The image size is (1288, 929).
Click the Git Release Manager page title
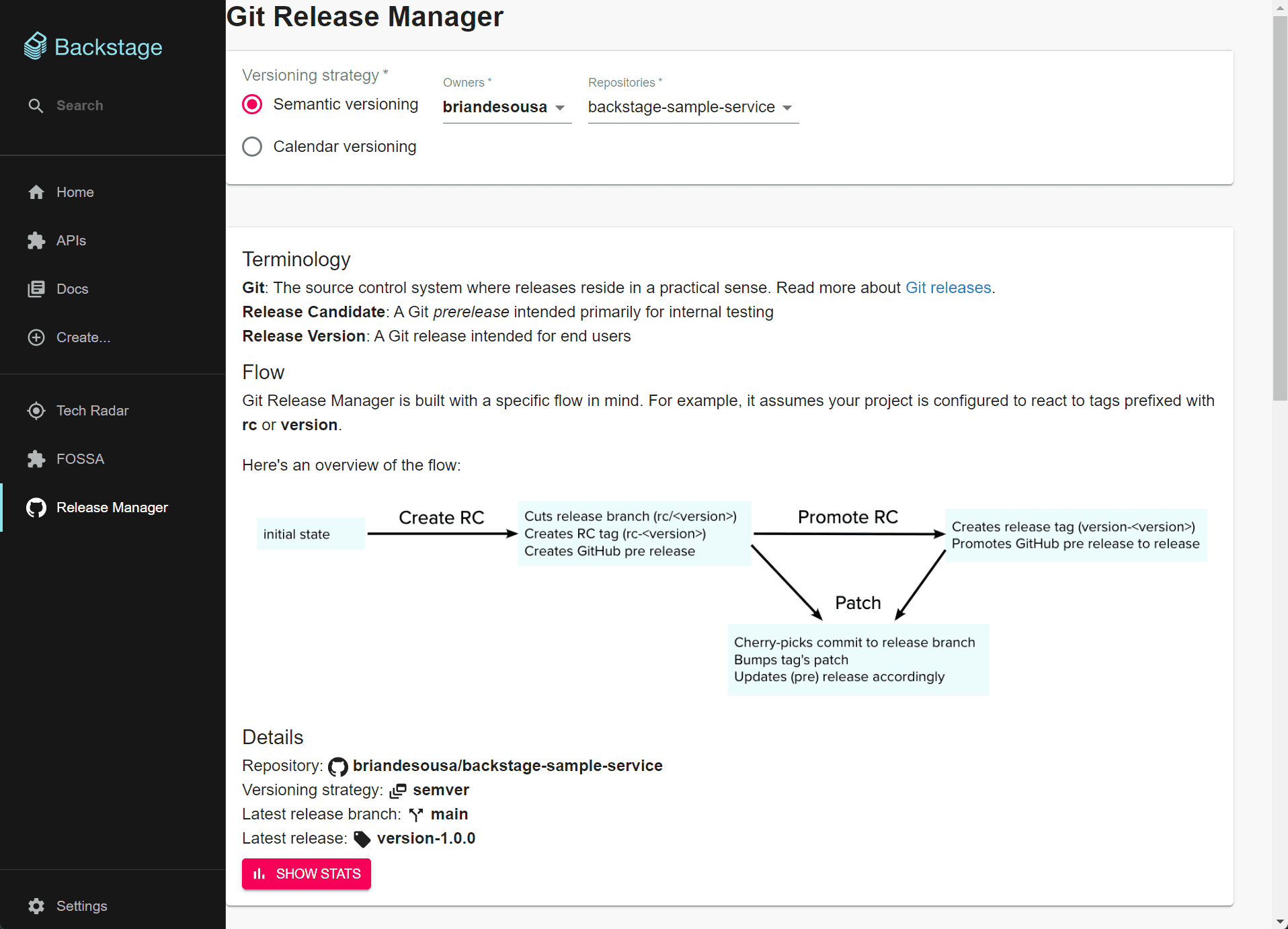pos(365,16)
